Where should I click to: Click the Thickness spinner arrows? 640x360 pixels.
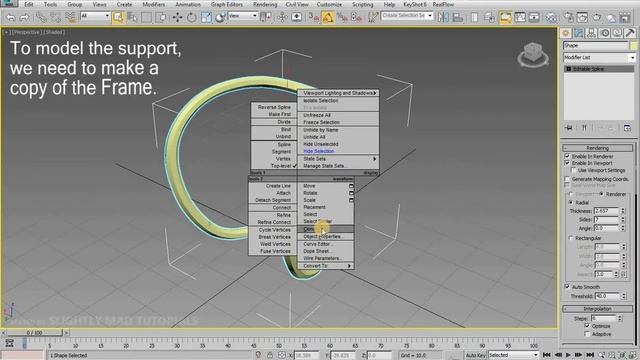pos(623,211)
